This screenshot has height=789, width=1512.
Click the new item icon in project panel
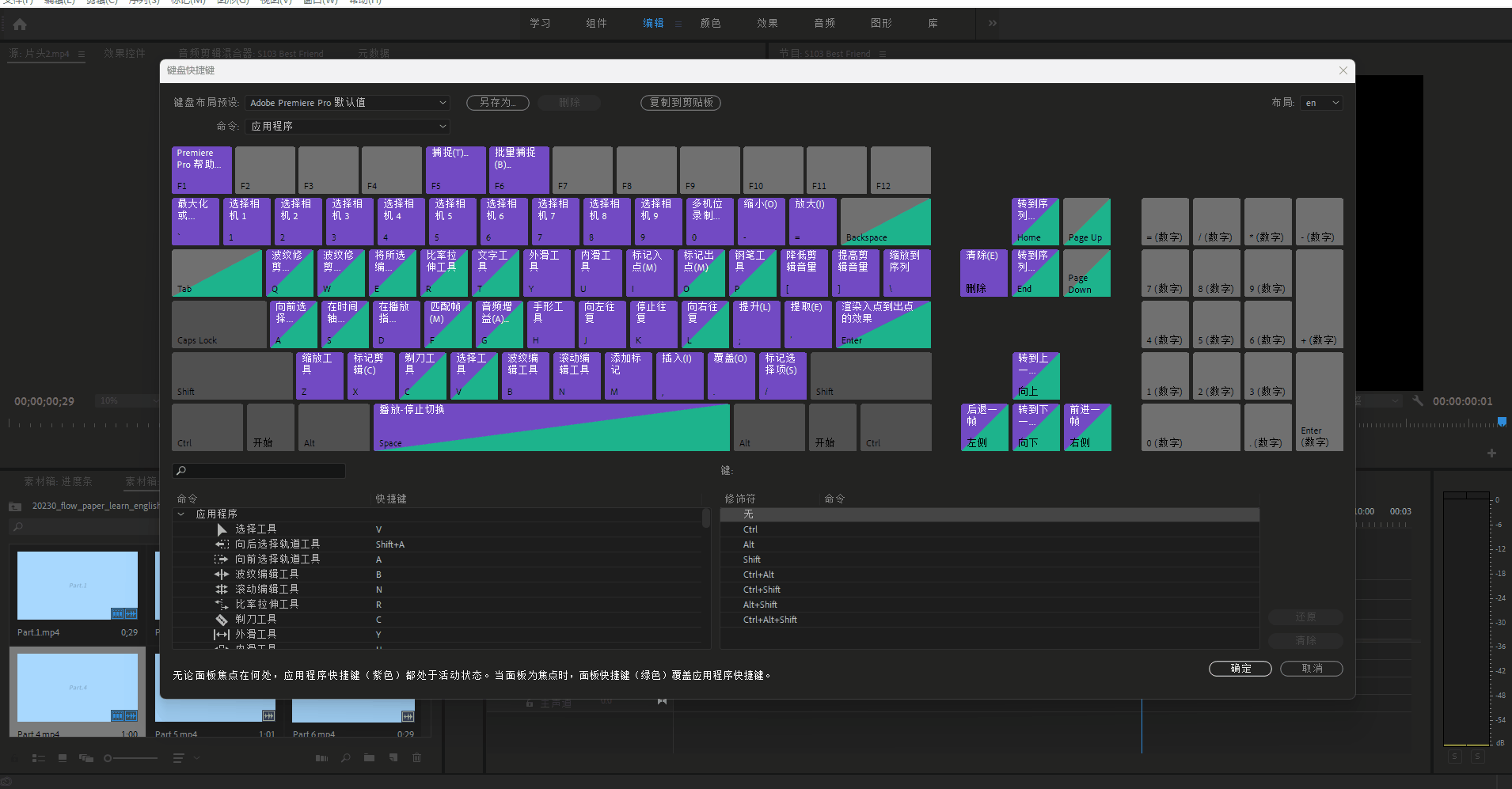[x=393, y=758]
